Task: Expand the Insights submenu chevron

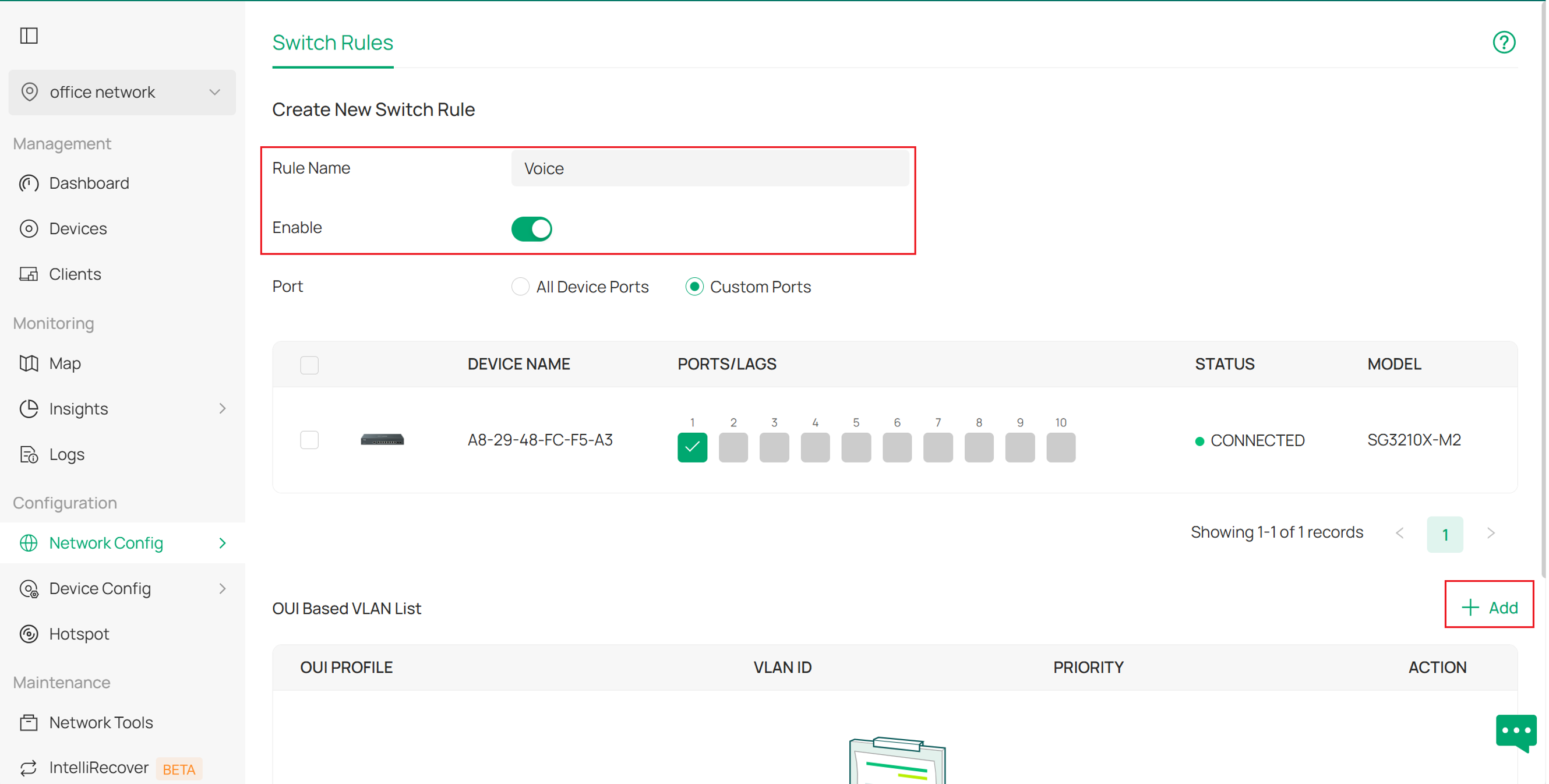Action: [223, 409]
